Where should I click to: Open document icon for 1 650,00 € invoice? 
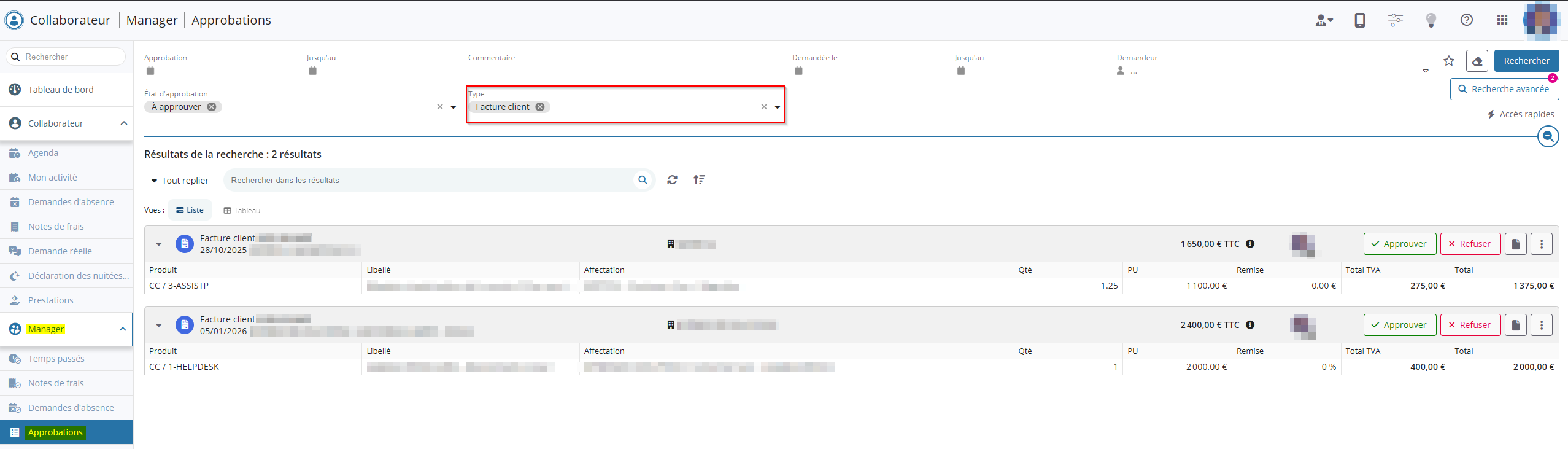click(1515, 244)
